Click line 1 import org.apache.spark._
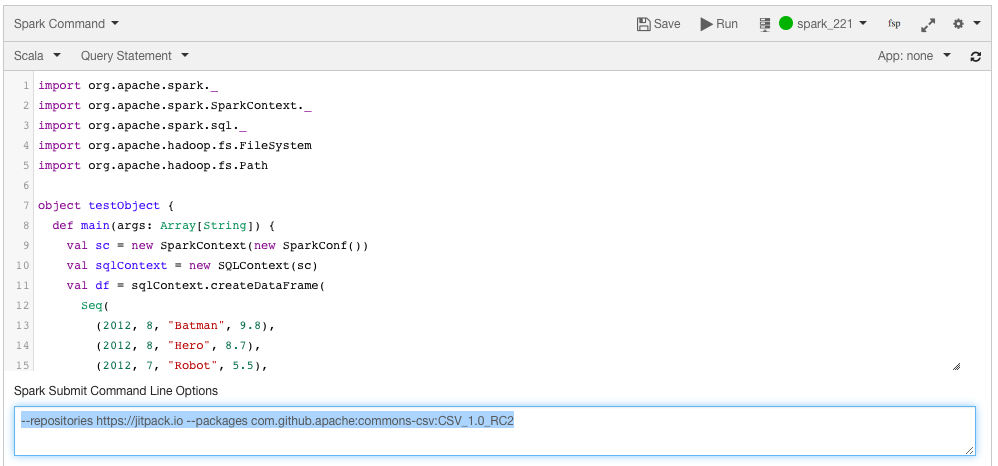 (x=128, y=85)
